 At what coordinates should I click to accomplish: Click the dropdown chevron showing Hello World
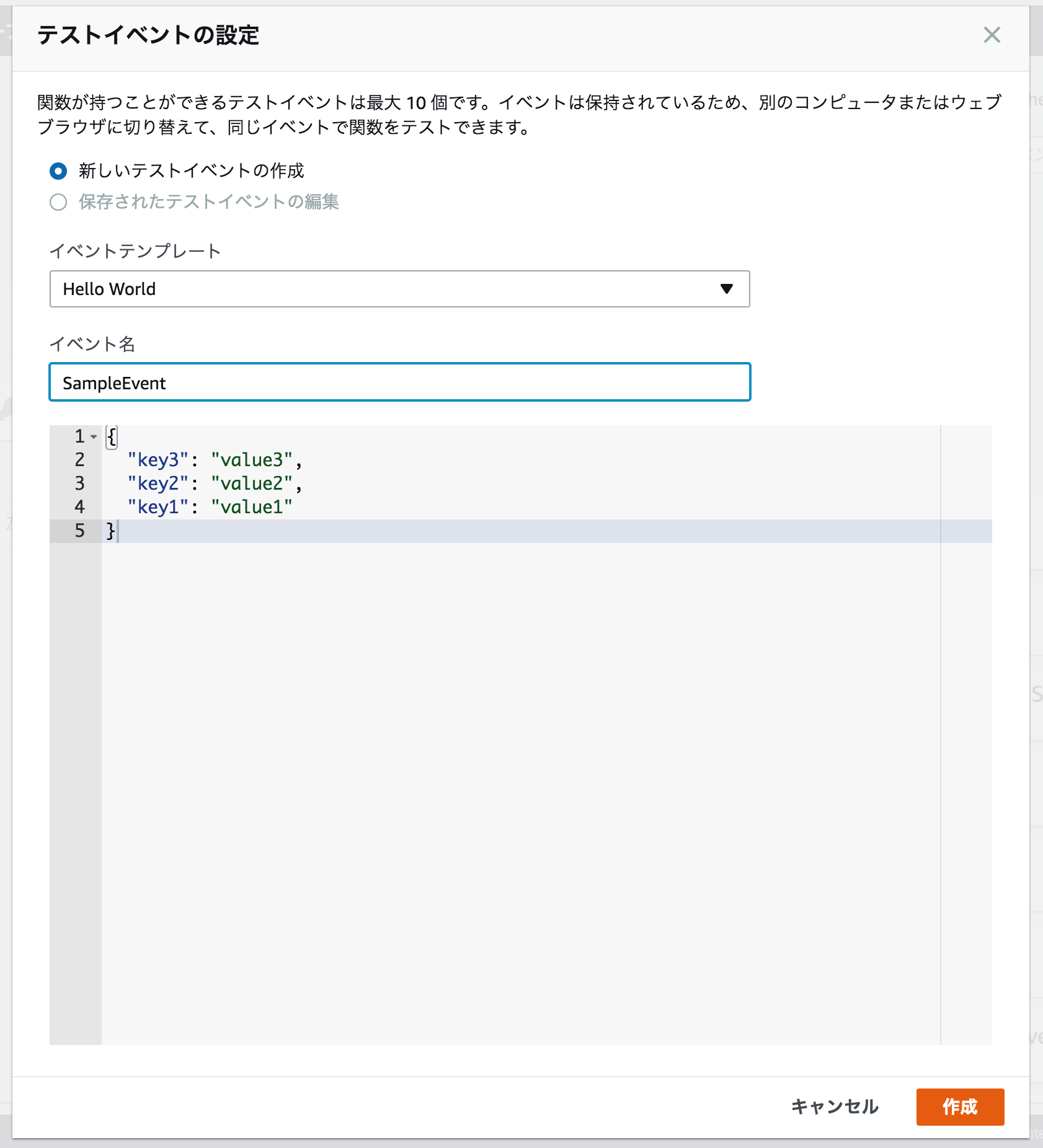pos(727,289)
